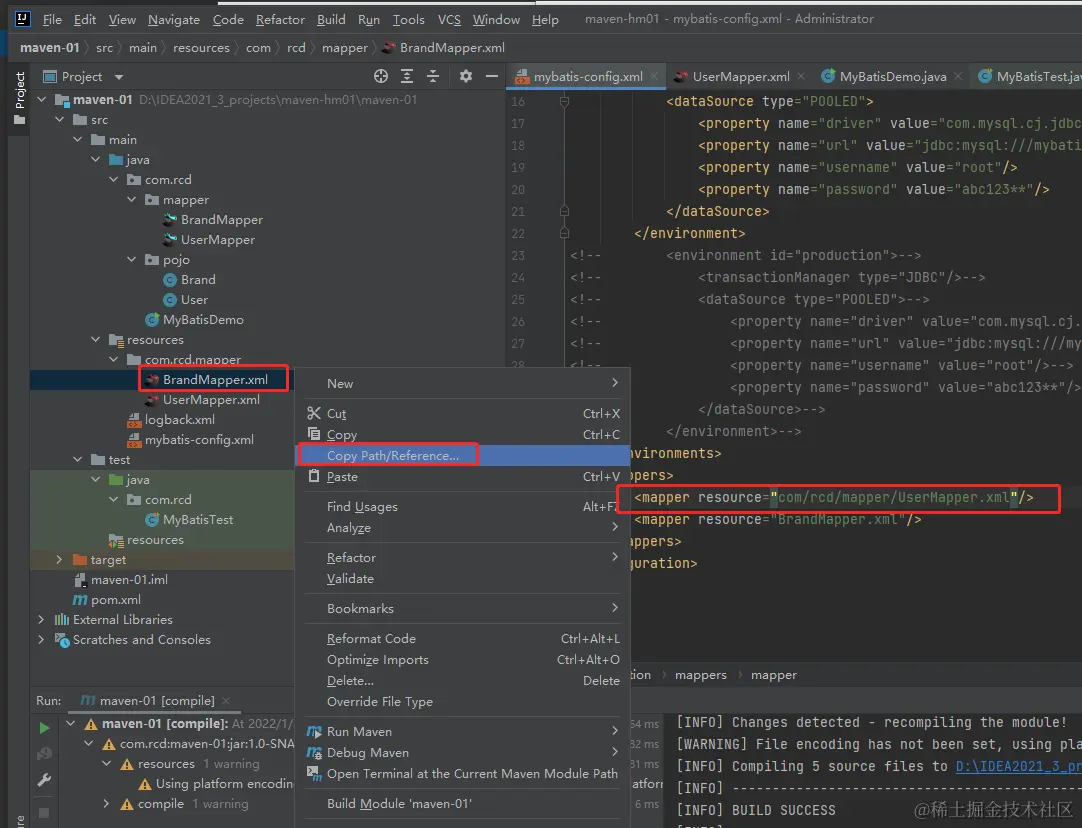Choose Build Module 'maven-01' in context menu
Screen dimensions: 1082x828
tap(462, 804)
